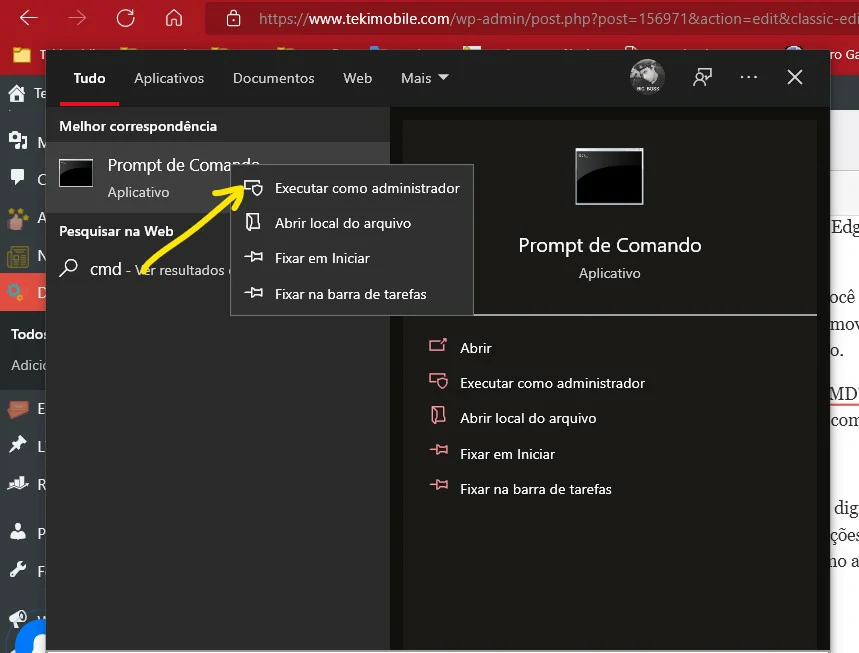Screen dimensions: 859x653
Task: Click Abrir local do arquivo in right pane
Action: (x=528, y=418)
